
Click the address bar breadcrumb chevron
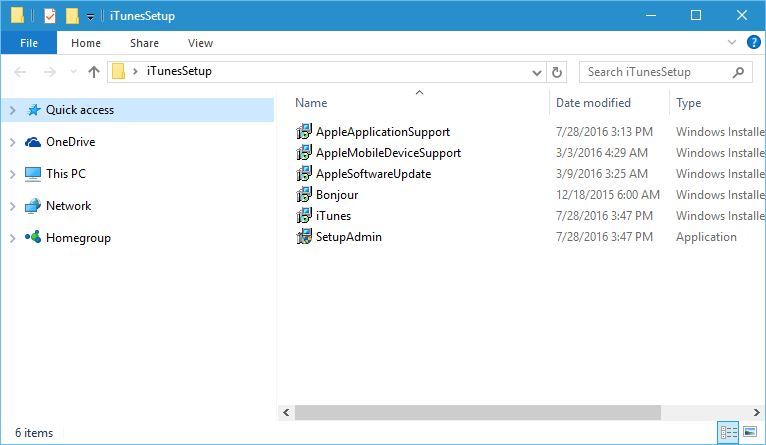coord(135,72)
